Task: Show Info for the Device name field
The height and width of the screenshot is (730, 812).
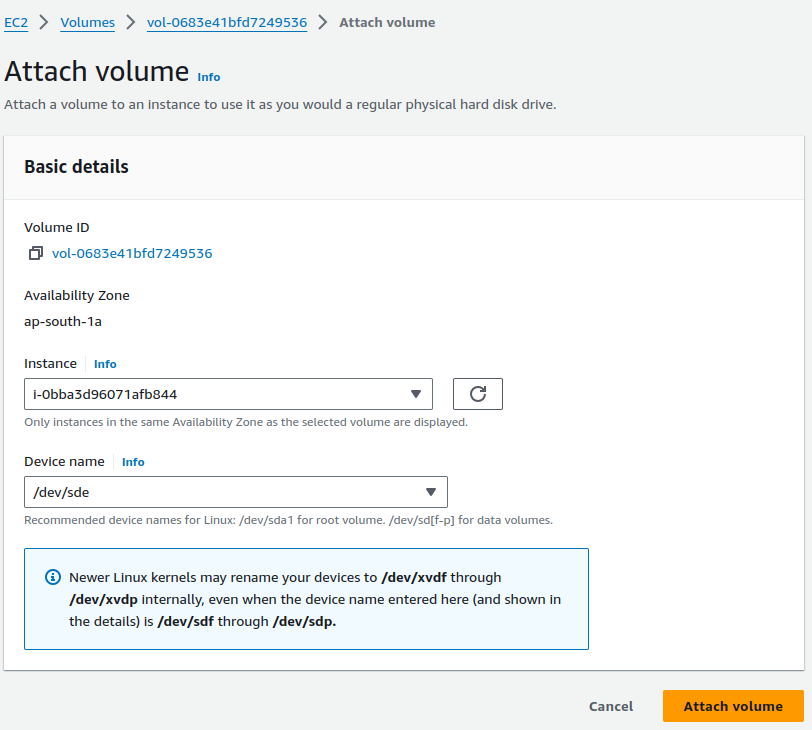Action: coord(133,462)
